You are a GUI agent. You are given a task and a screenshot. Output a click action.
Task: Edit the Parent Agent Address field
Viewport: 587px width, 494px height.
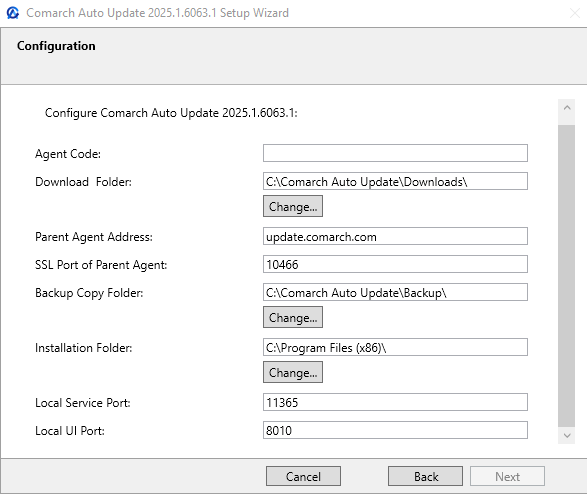click(395, 236)
